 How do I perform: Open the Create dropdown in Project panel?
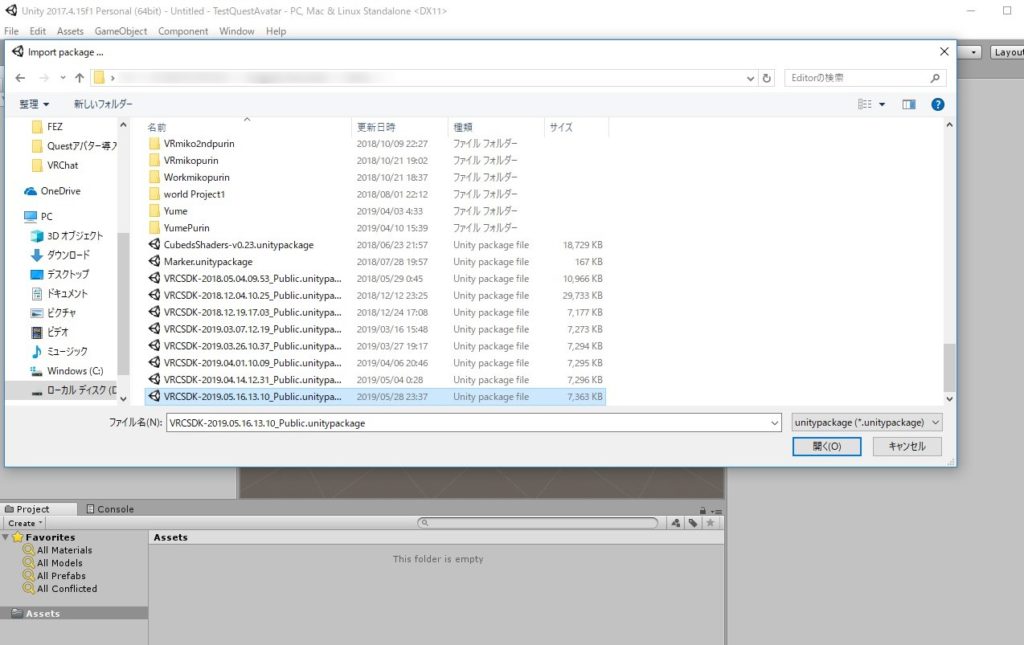24,523
